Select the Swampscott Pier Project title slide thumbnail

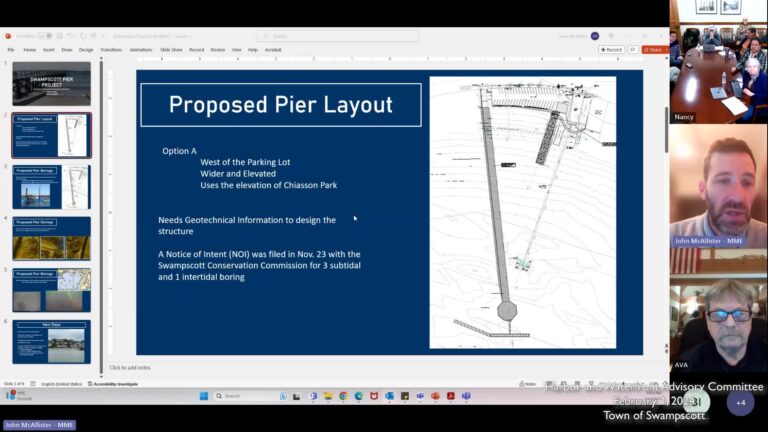tap(51, 84)
